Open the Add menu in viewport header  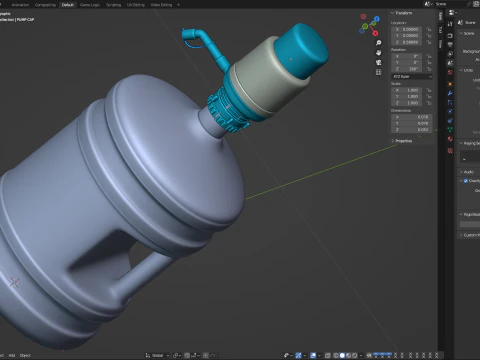12,355
